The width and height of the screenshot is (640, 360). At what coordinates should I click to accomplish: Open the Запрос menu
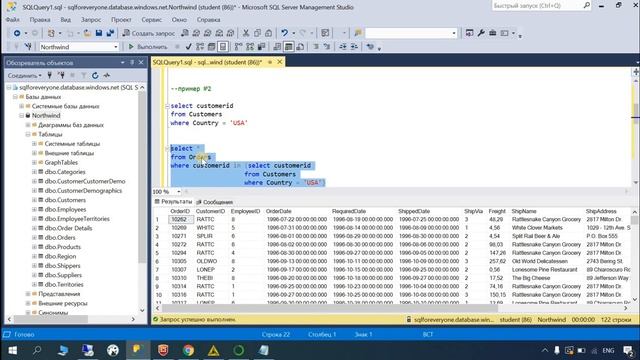91,20
